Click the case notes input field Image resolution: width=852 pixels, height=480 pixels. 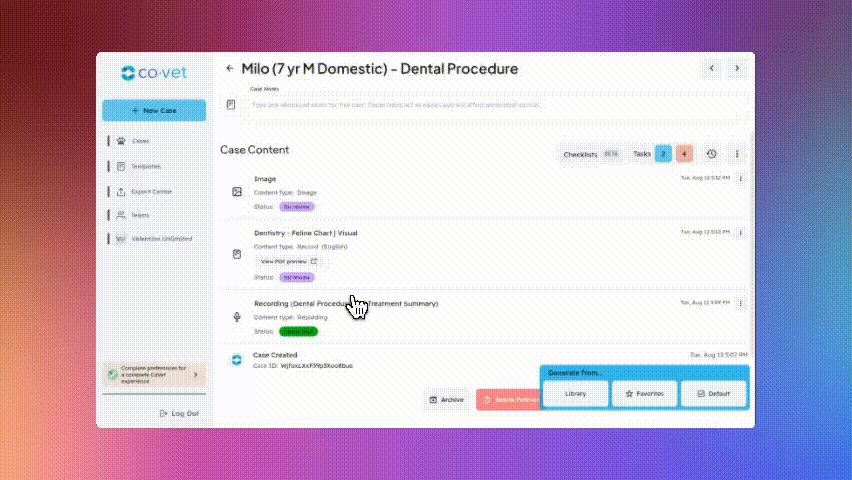pos(497,104)
